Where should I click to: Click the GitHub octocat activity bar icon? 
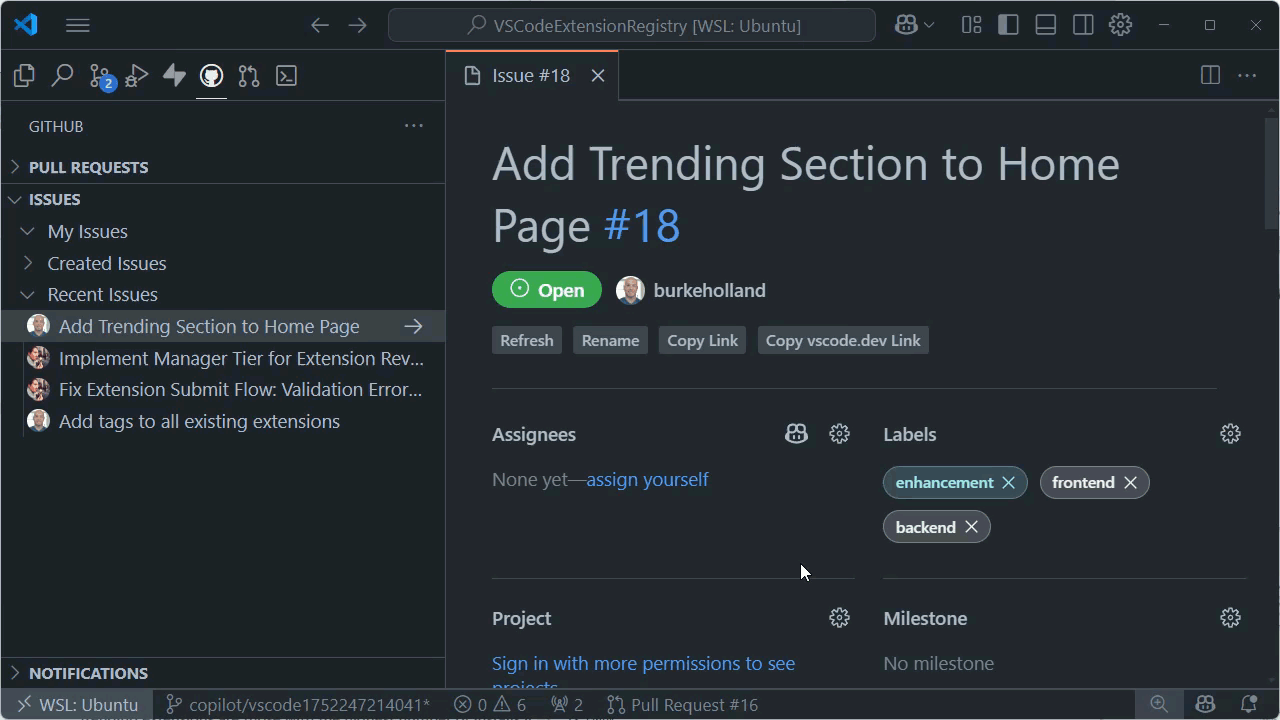pyautogui.click(x=211, y=75)
